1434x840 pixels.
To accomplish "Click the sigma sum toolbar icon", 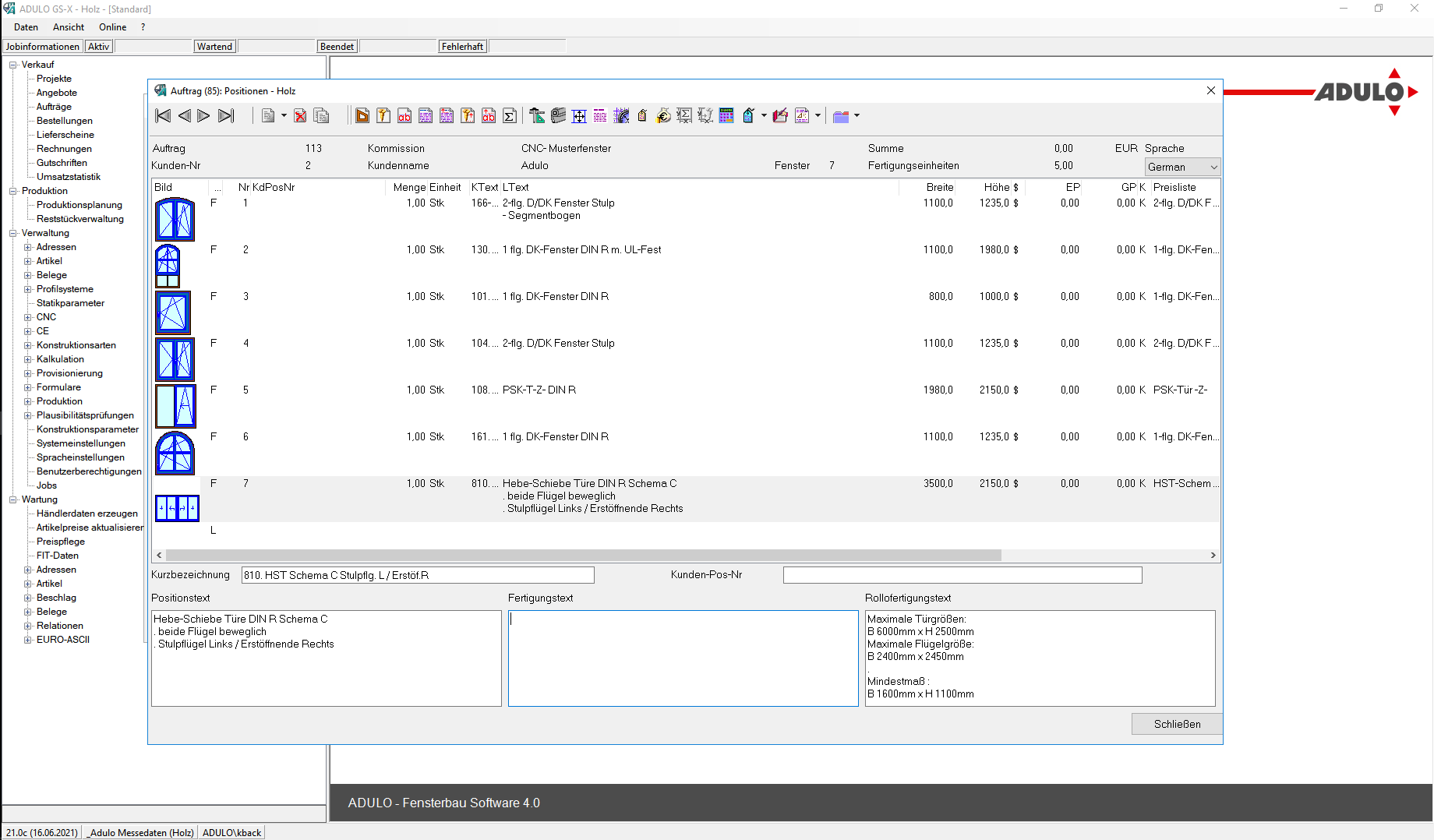I will point(510,116).
